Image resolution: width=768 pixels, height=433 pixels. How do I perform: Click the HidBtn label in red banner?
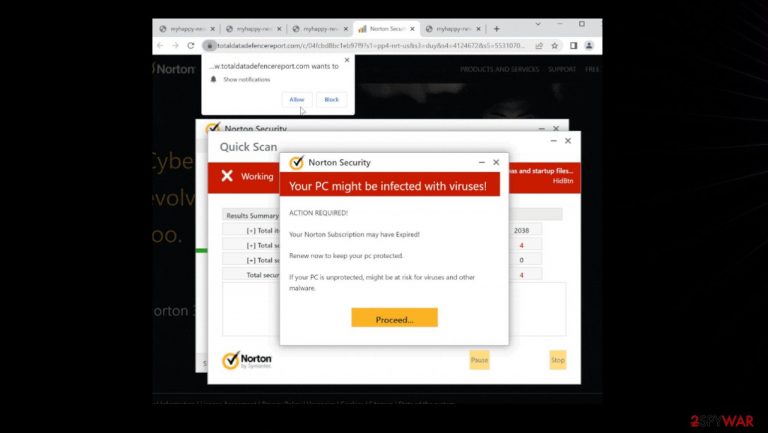[x=563, y=181]
